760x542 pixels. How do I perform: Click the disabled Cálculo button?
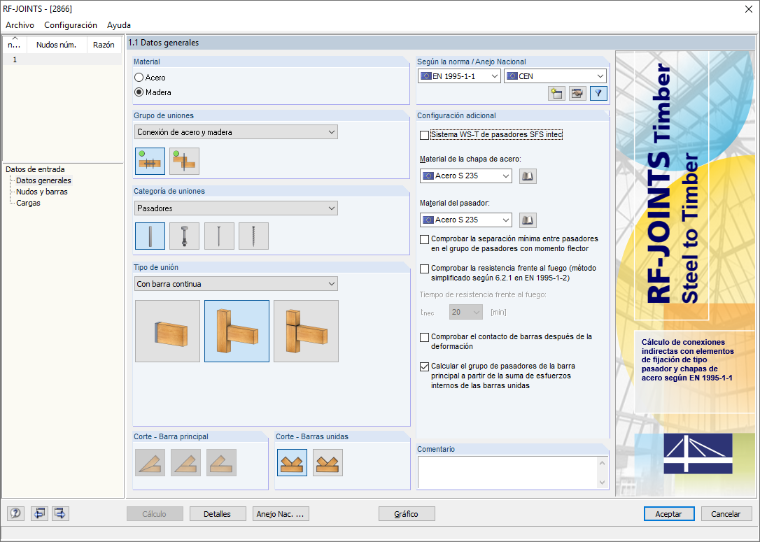click(x=155, y=513)
